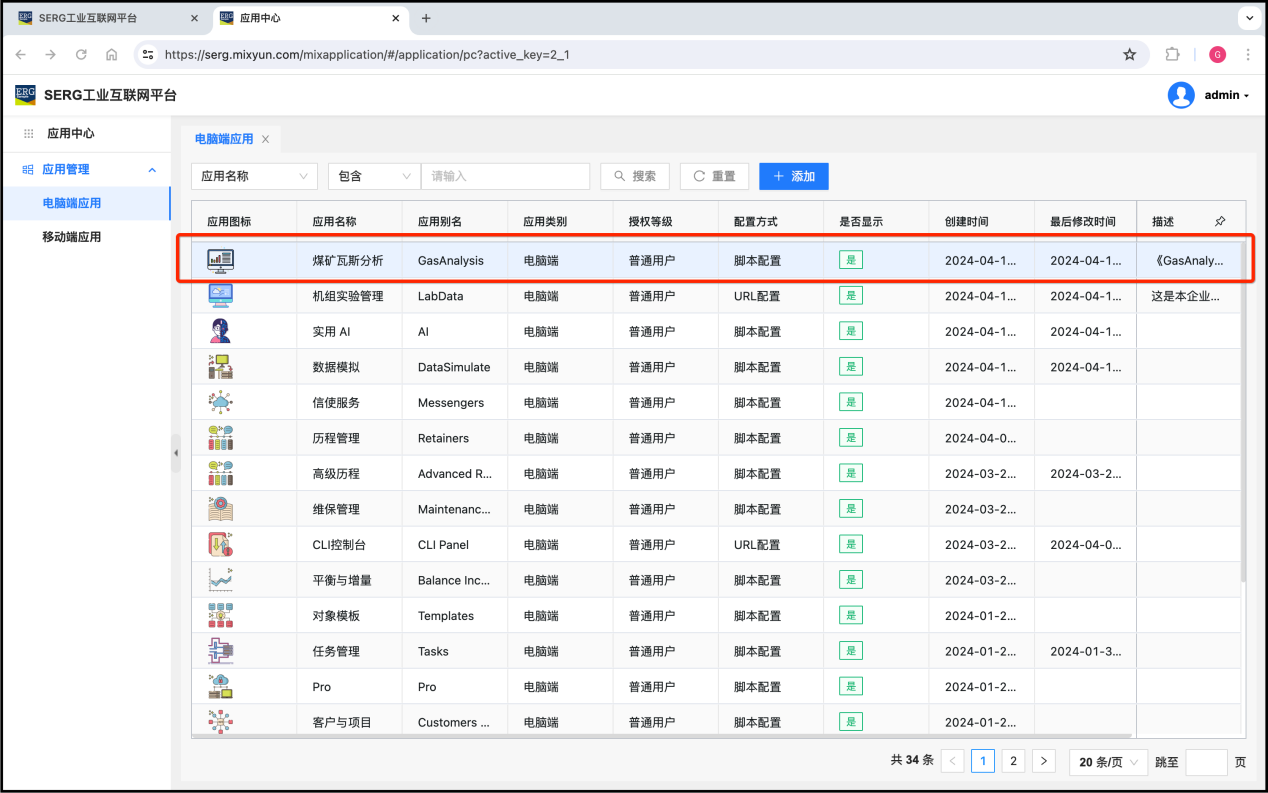Screen dimensions: 1268x793
Task: Open the 应用名称 filter field dropdown
Action: pos(254,176)
